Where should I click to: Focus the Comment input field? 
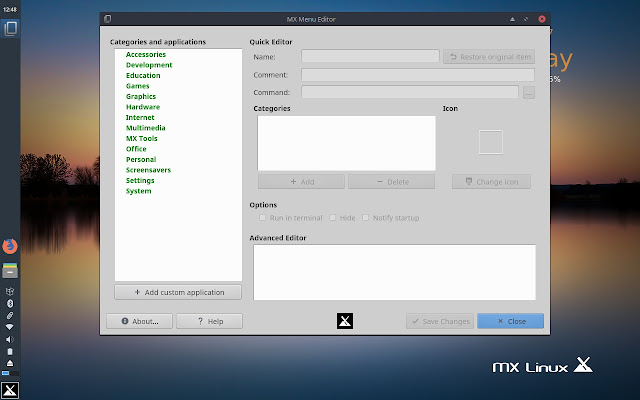coord(418,75)
